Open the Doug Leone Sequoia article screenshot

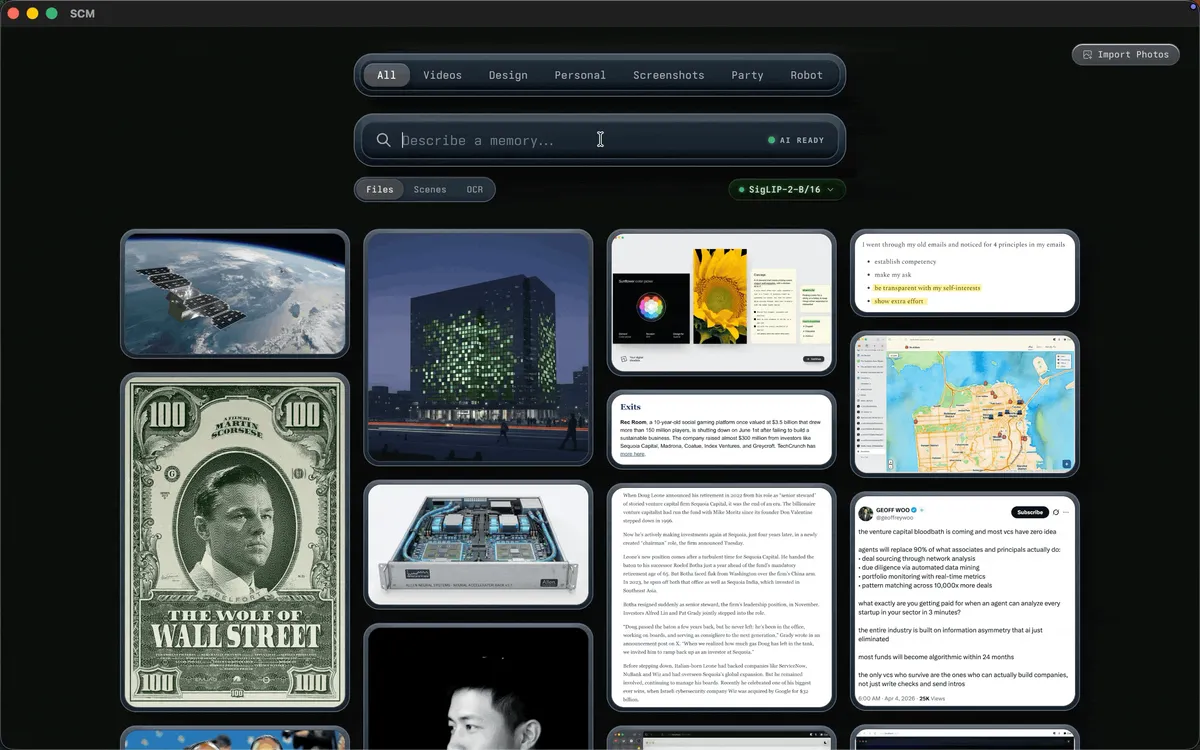click(721, 597)
